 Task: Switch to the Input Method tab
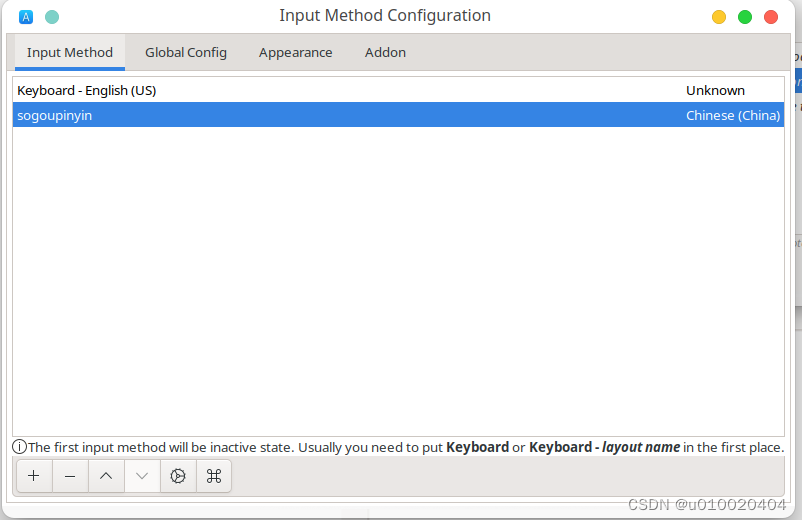[70, 52]
